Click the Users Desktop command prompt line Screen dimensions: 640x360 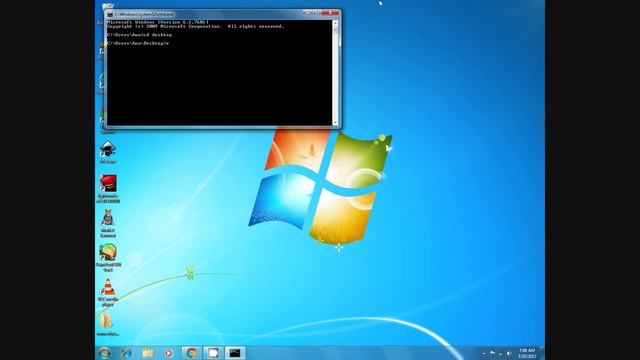[x=138, y=43]
